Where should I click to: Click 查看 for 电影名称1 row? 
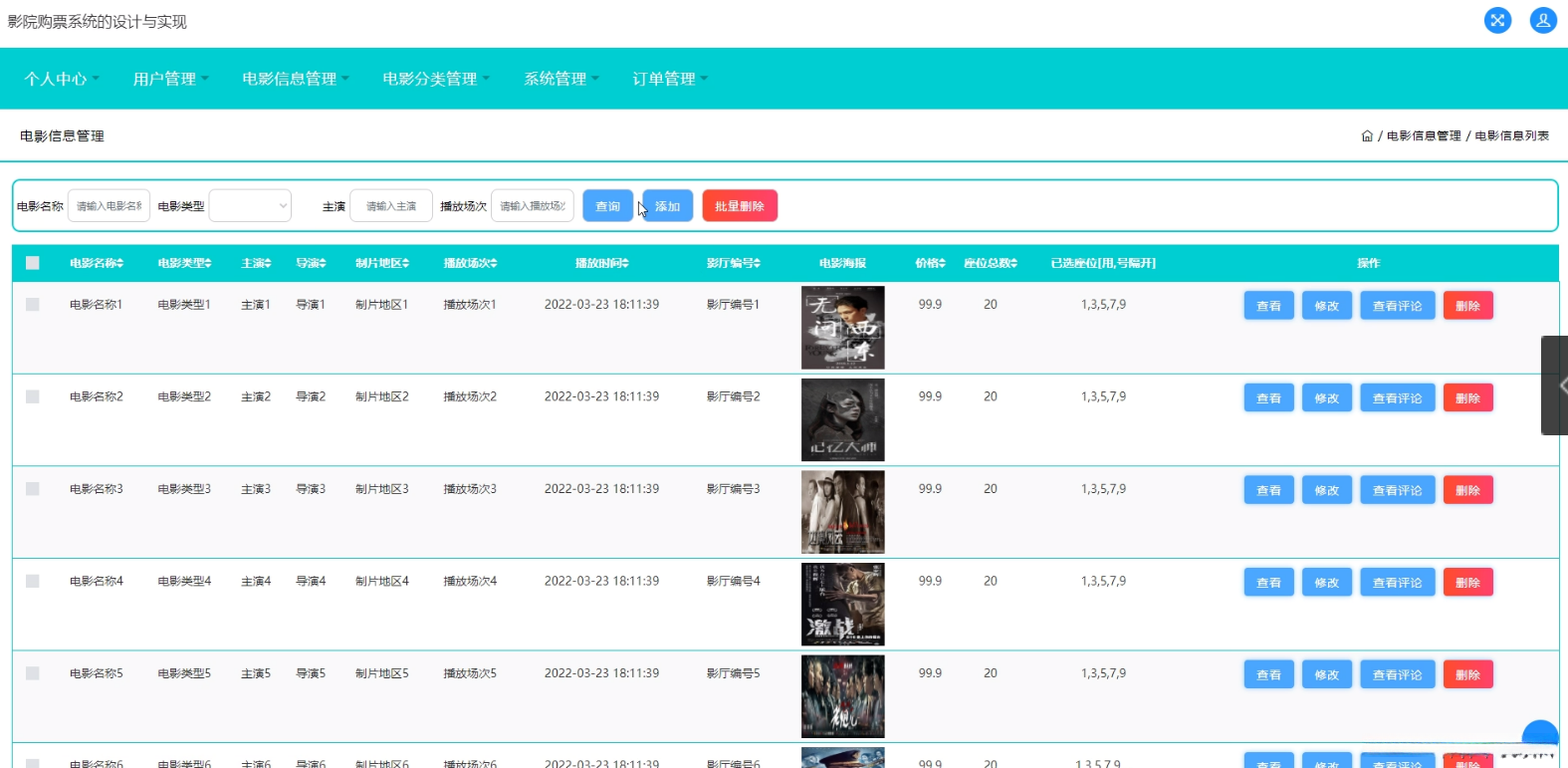1269,306
